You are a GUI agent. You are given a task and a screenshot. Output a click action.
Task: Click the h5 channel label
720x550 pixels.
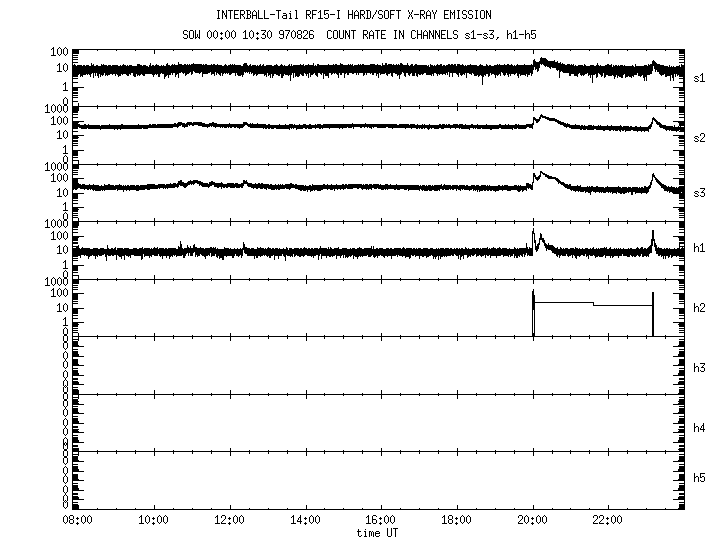click(699, 478)
